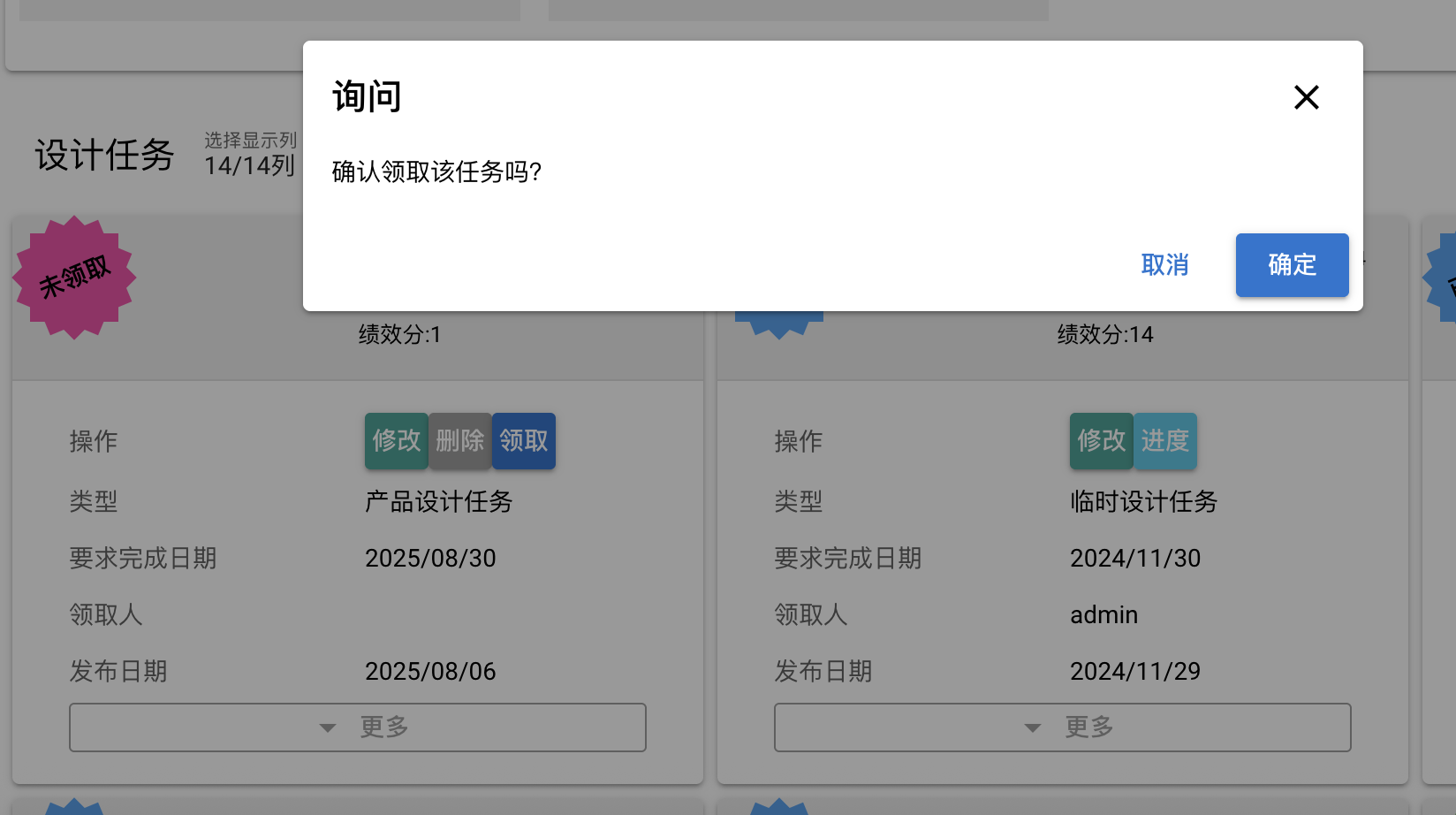Click the 绩效分:14 label
This screenshot has width=1456, height=815.
(x=1105, y=334)
